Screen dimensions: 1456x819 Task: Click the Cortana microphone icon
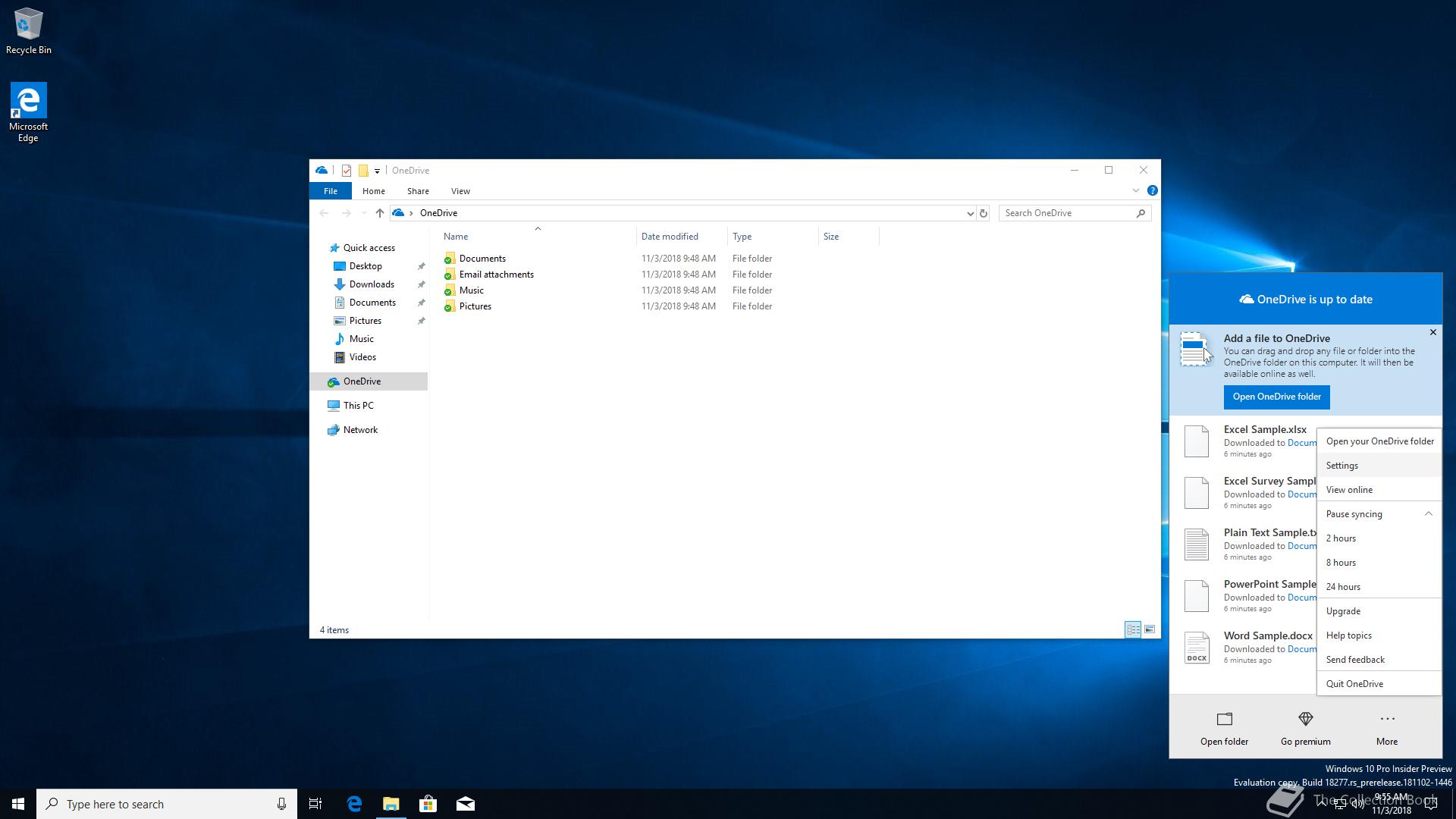(281, 804)
